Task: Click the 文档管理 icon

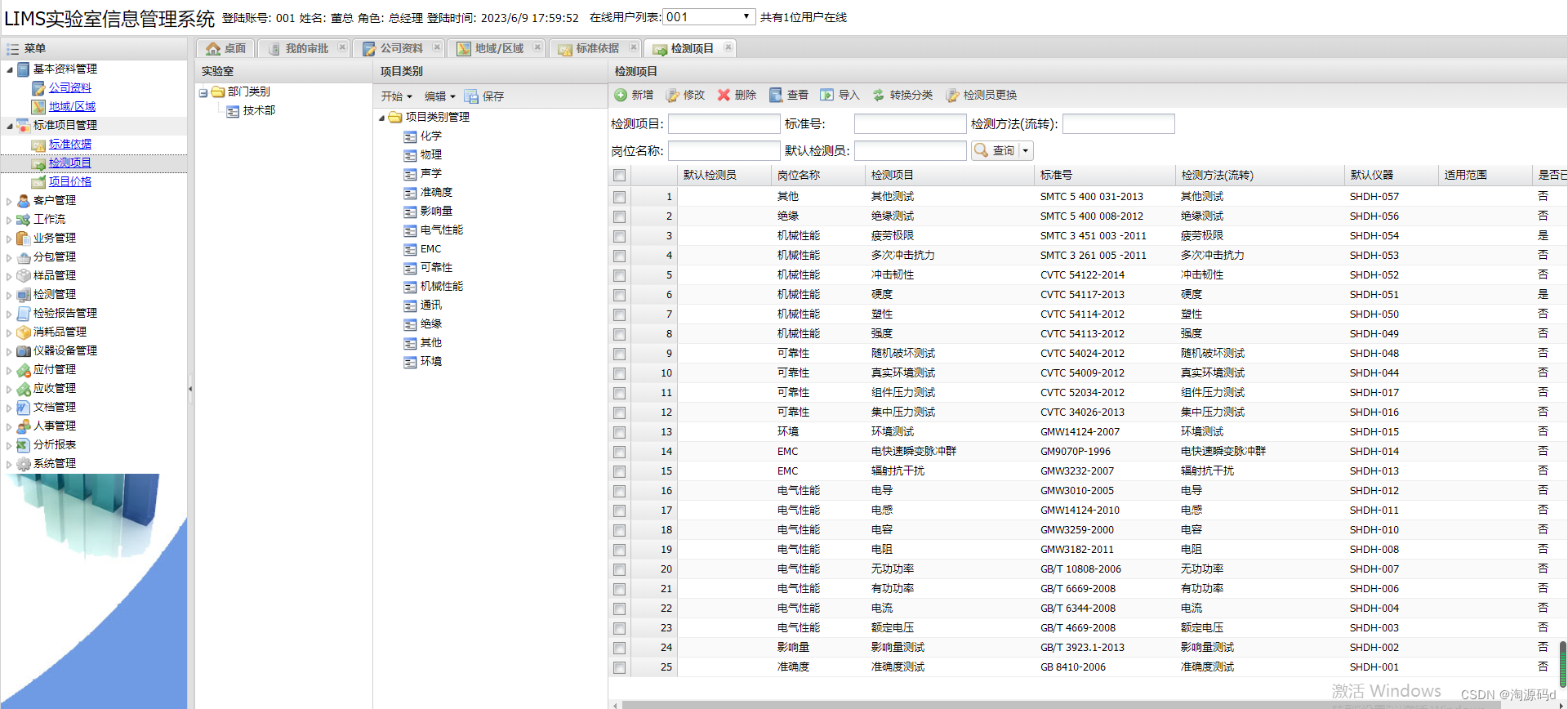Action: tap(24, 408)
